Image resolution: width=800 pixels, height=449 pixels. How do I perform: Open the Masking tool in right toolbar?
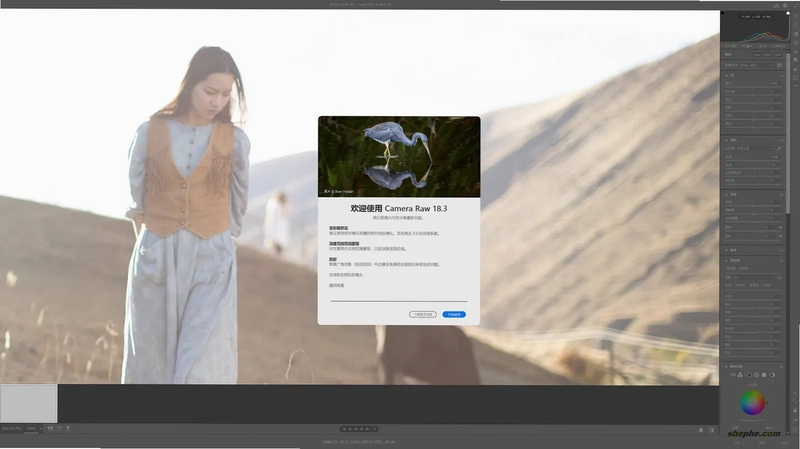[x=796, y=42]
